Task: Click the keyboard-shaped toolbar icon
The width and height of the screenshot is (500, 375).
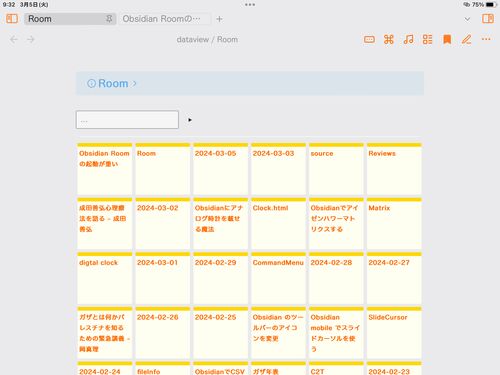Action: point(369,40)
